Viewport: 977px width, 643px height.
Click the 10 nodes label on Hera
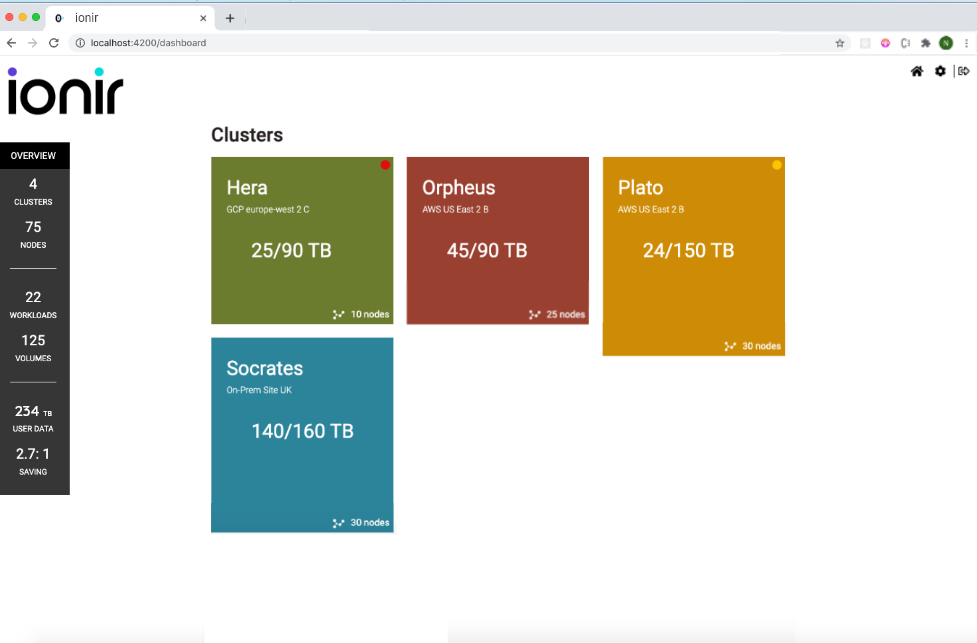point(370,315)
